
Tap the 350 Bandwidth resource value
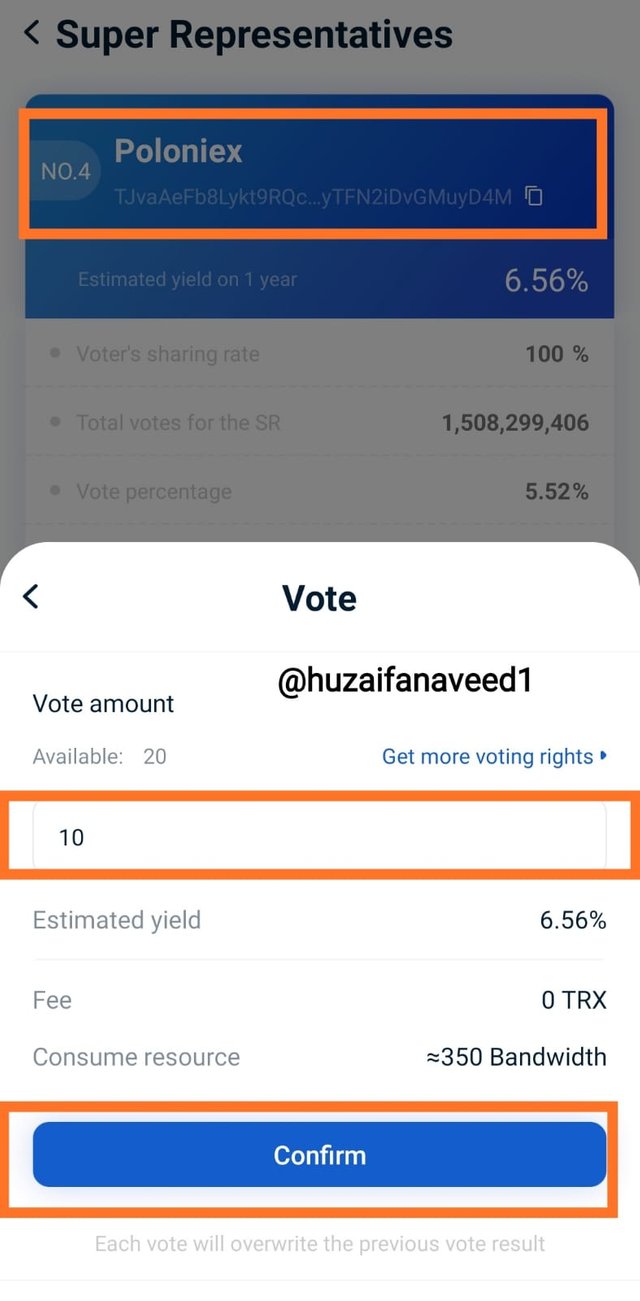click(x=517, y=1057)
